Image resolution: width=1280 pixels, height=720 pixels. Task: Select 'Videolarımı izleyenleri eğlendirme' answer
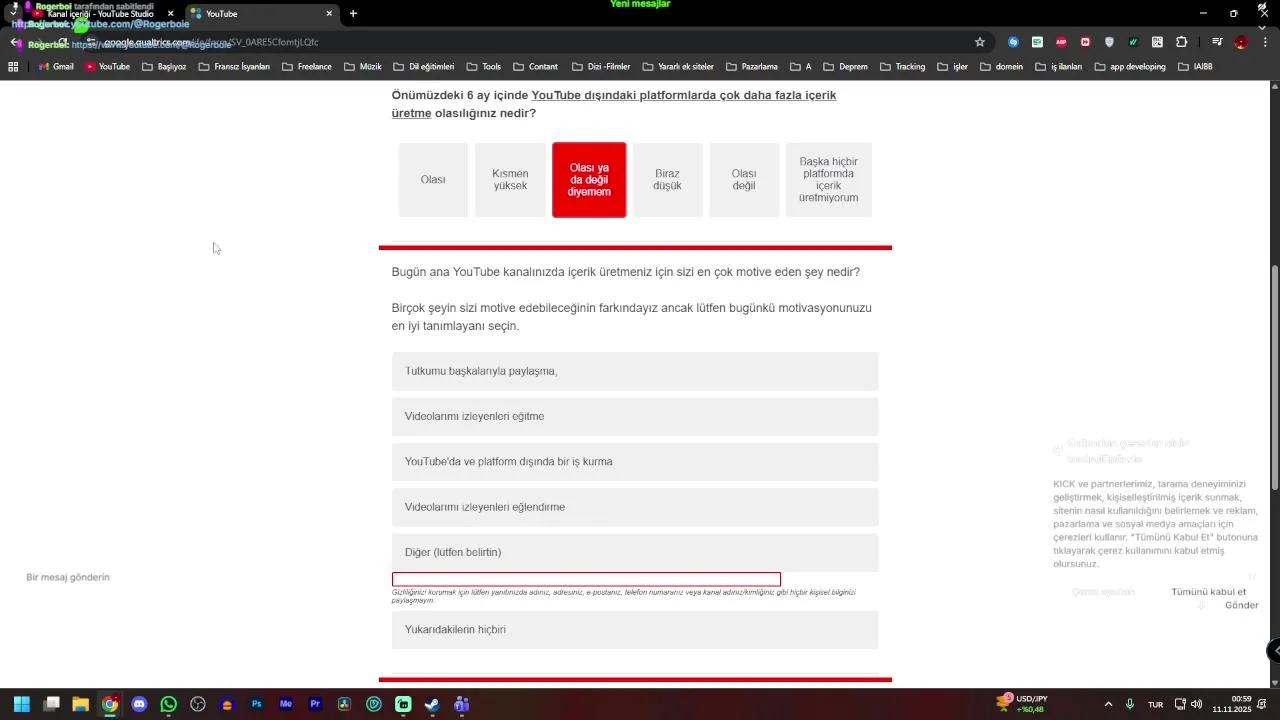[635, 507]
